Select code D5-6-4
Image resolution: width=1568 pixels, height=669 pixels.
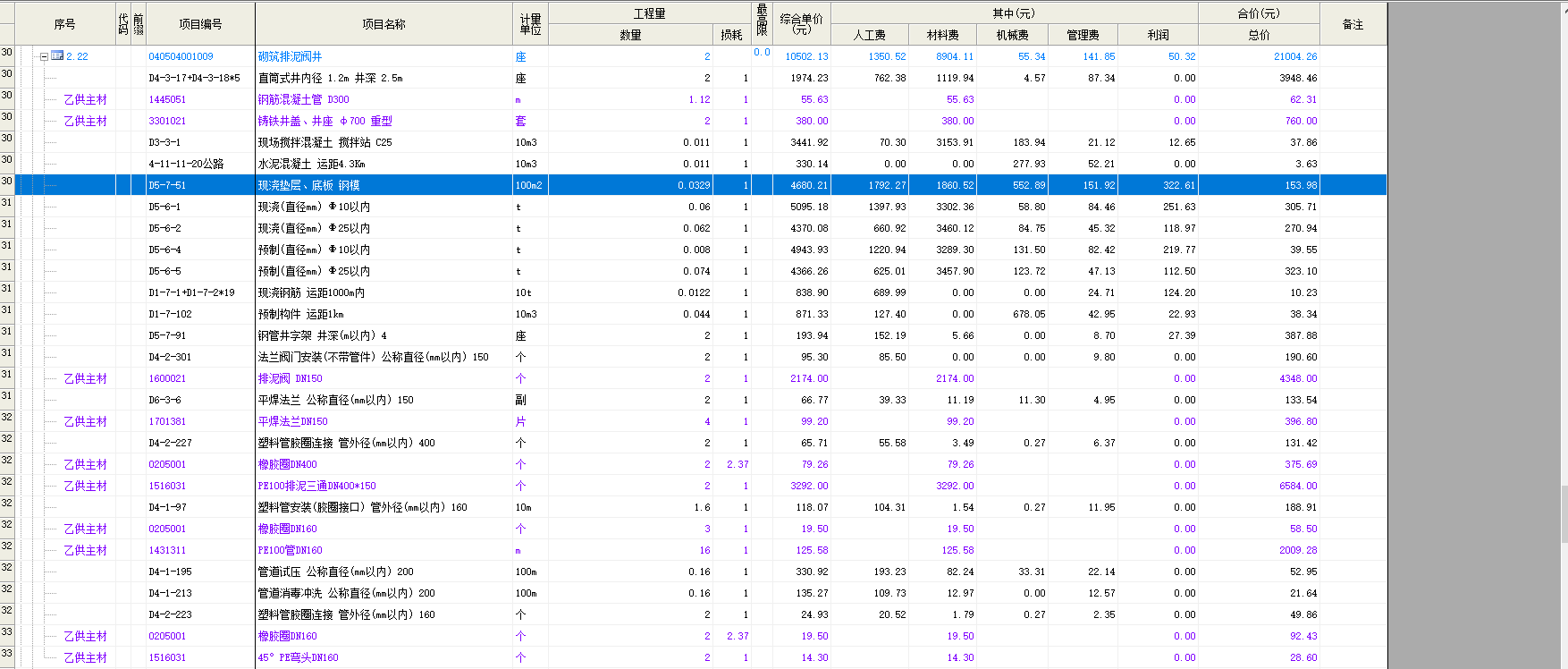(x=164, y=250)
